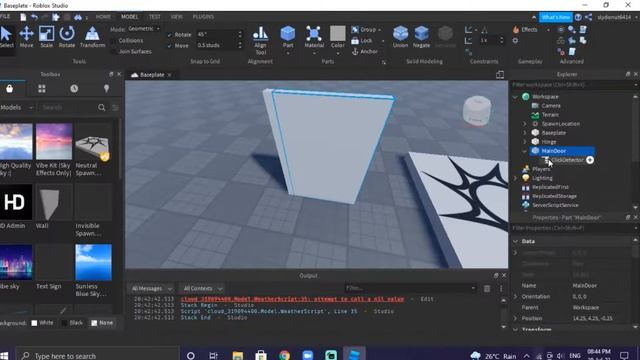Anchor the selected part
This screenshot has height=360, width=640.
coord(364,51)
